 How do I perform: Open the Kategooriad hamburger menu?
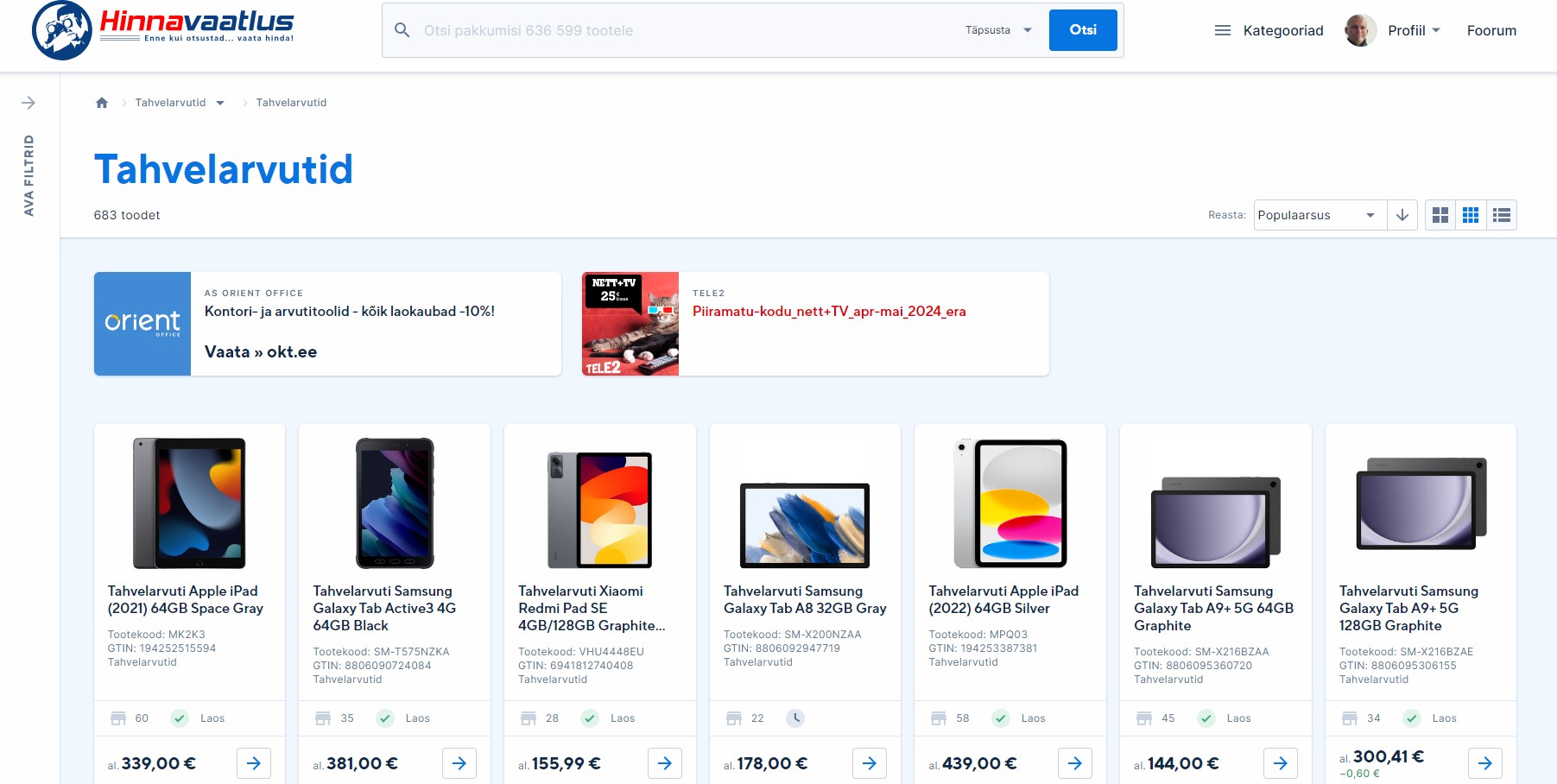pos(1222,30)
